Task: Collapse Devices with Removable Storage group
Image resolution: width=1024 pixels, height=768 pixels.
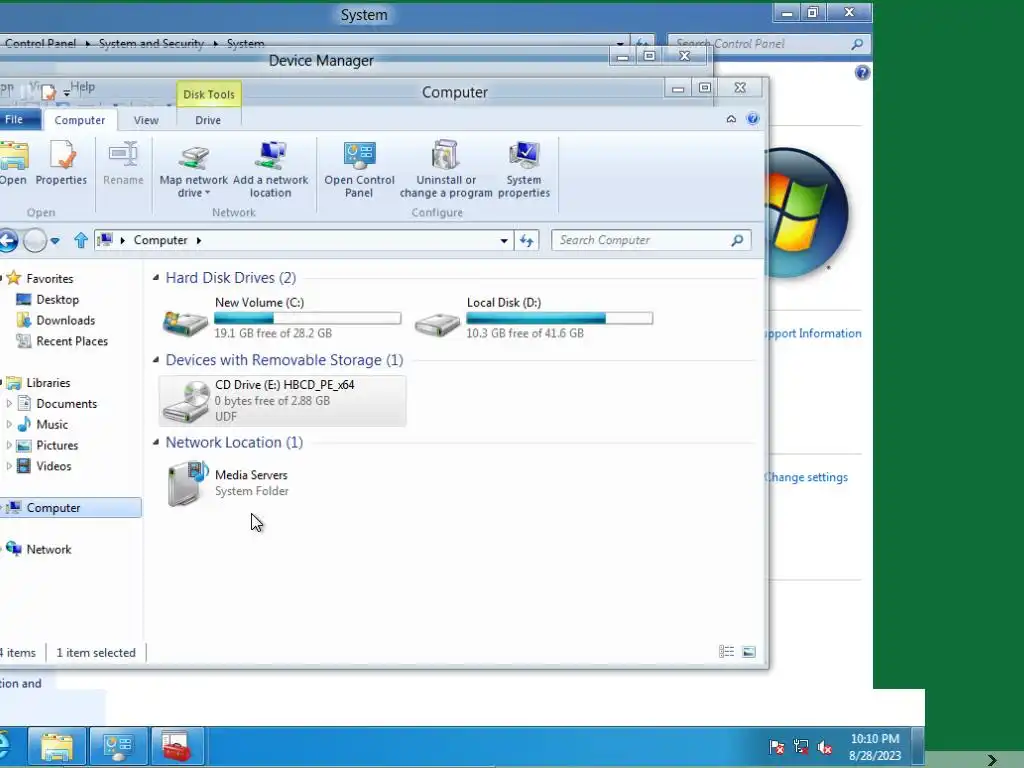Action: click(155, 360)
